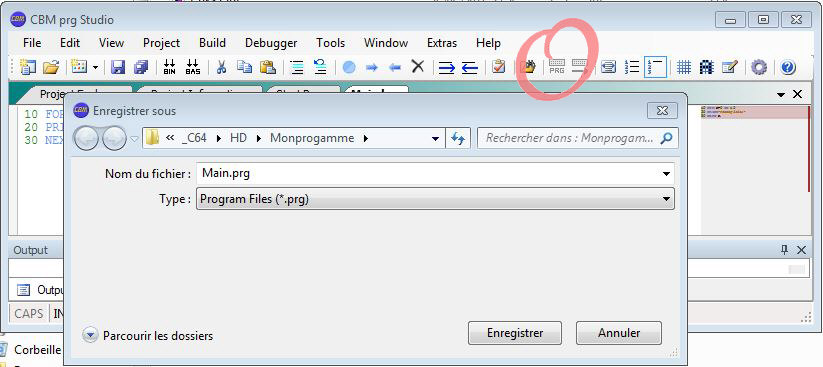
Task: Expand the Nom du fichier dropdown arrow
Action: 666,174
